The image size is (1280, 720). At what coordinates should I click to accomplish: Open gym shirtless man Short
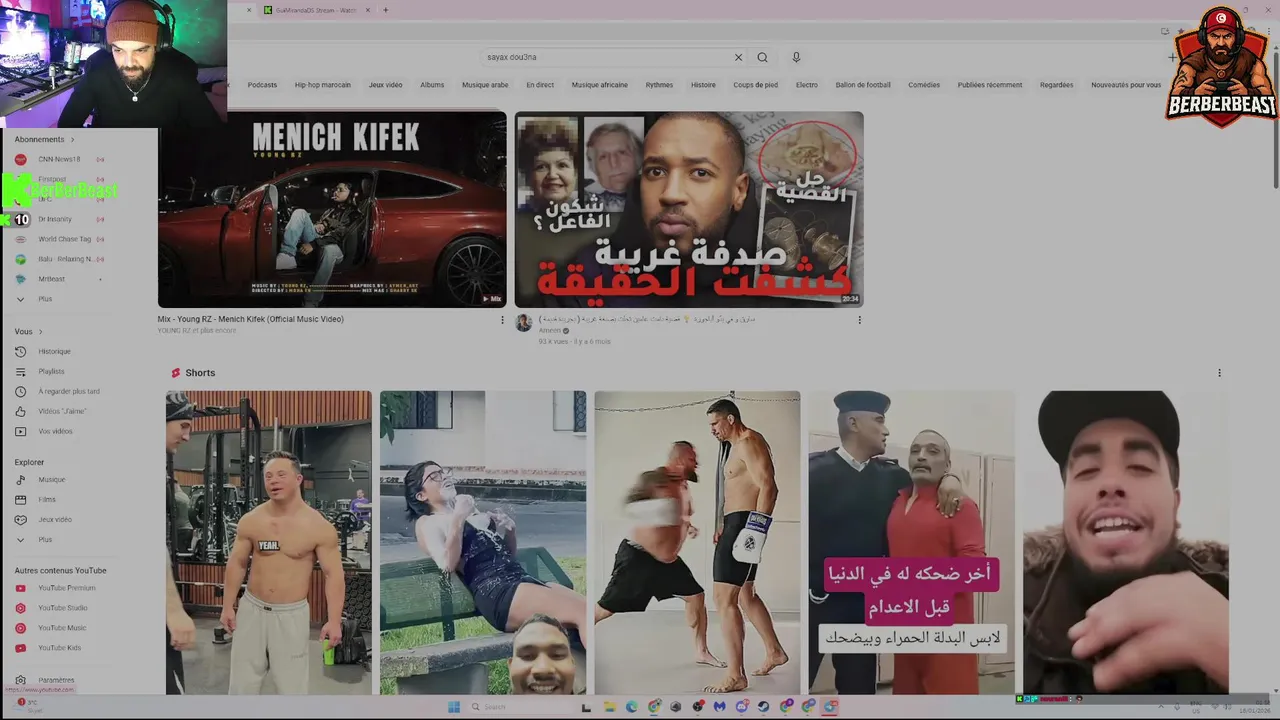268,542
